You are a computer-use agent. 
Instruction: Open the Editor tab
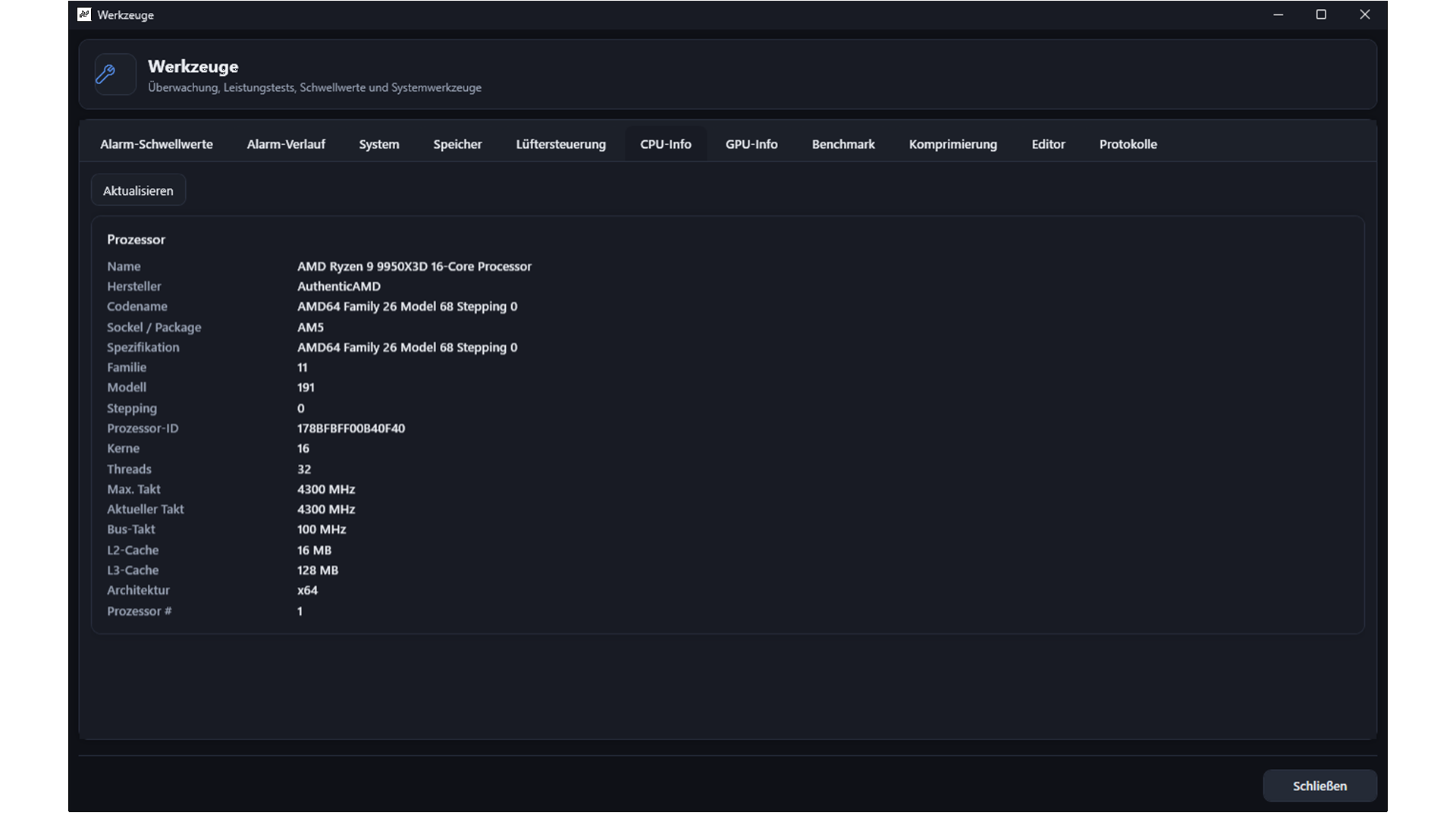click(1048, 144)
